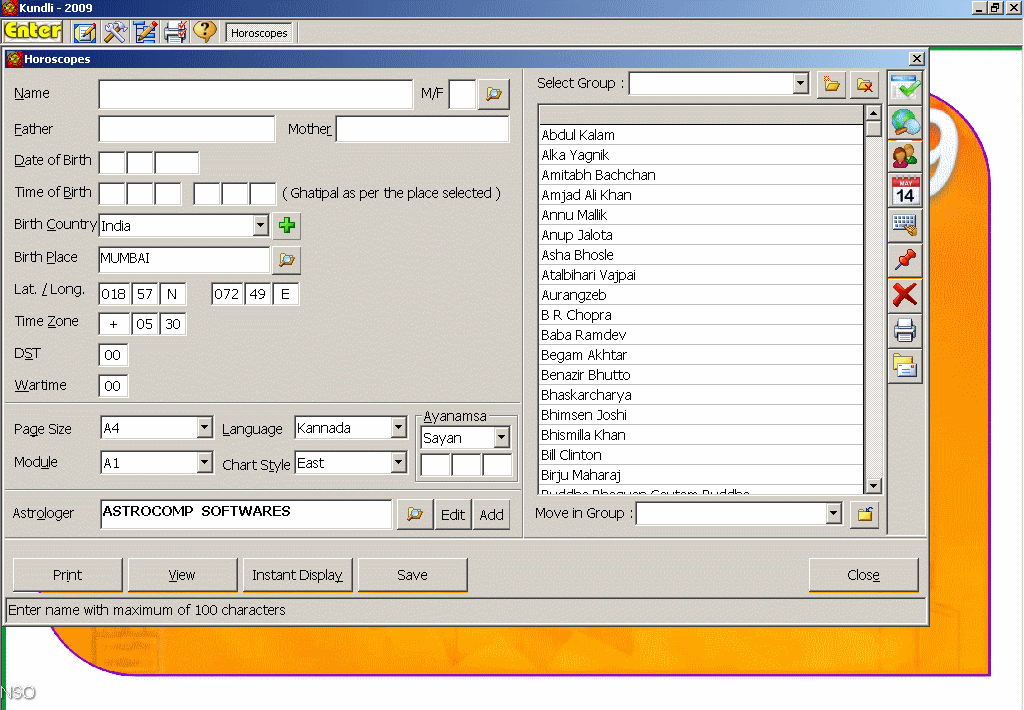Click the delete group folder icon
Image resolution: width=1024 pixels, height=710 pixels.
[x=863, y=85]
